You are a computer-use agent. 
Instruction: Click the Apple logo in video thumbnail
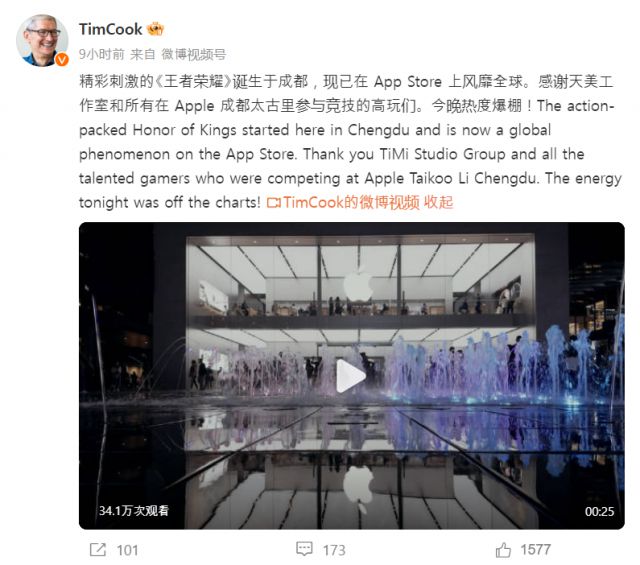(358, 284)
